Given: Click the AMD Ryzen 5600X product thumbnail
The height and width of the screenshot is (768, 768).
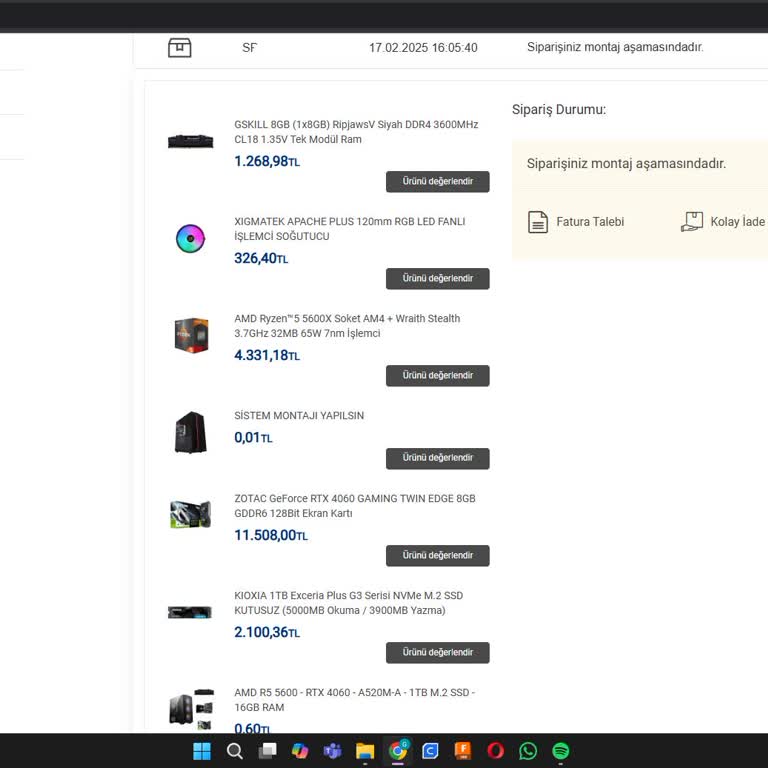Looking at the screenshot, I should pos(190,335).
